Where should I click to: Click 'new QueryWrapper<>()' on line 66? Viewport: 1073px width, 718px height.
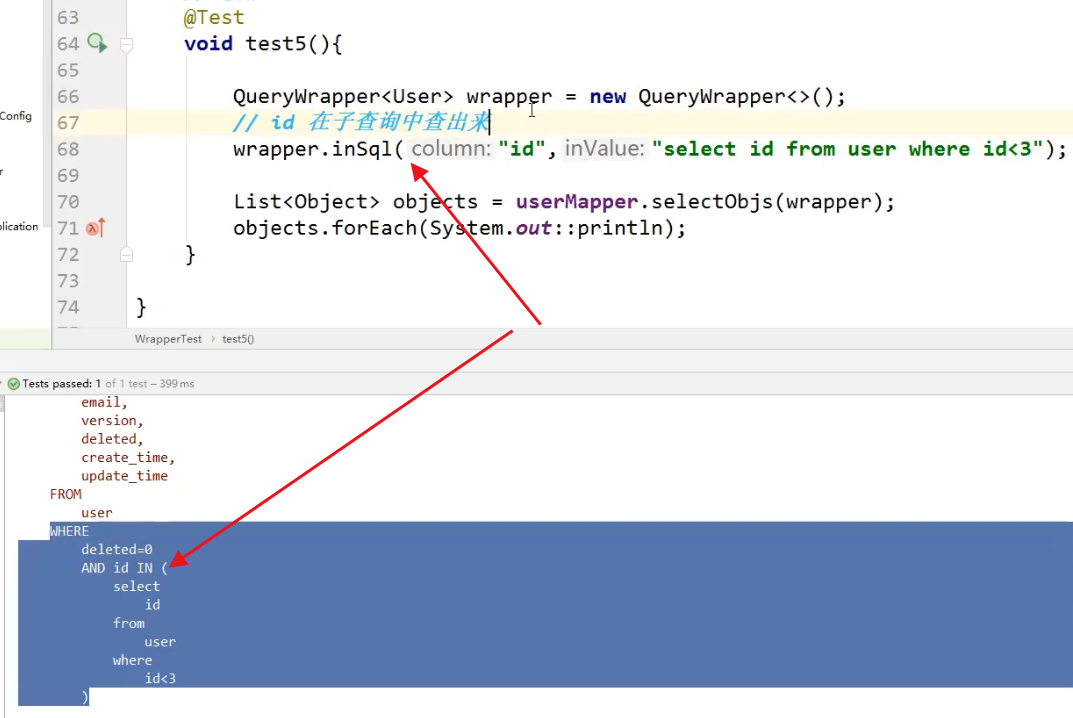pos(712,97)
